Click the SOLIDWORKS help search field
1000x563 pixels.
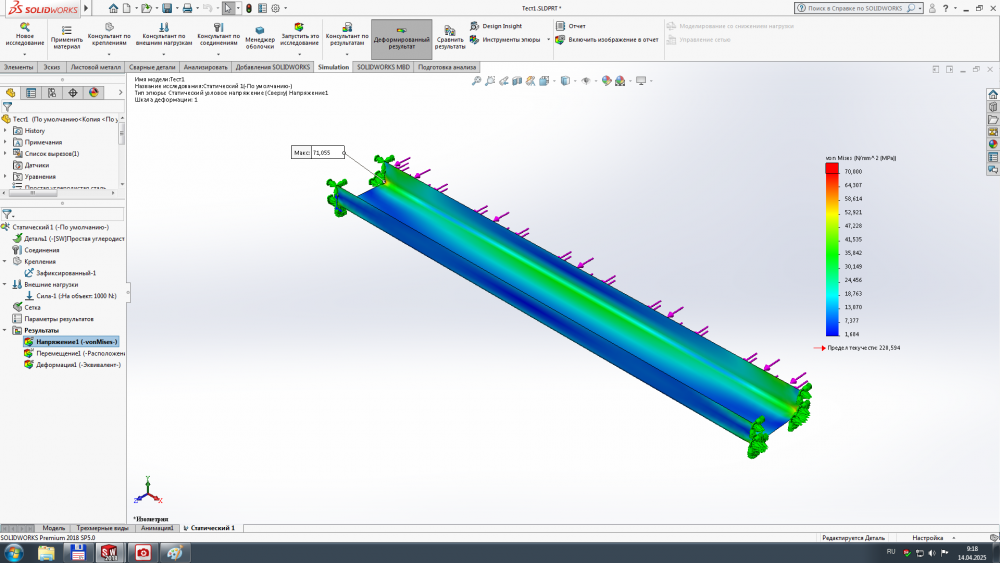[x=853, y=8]
